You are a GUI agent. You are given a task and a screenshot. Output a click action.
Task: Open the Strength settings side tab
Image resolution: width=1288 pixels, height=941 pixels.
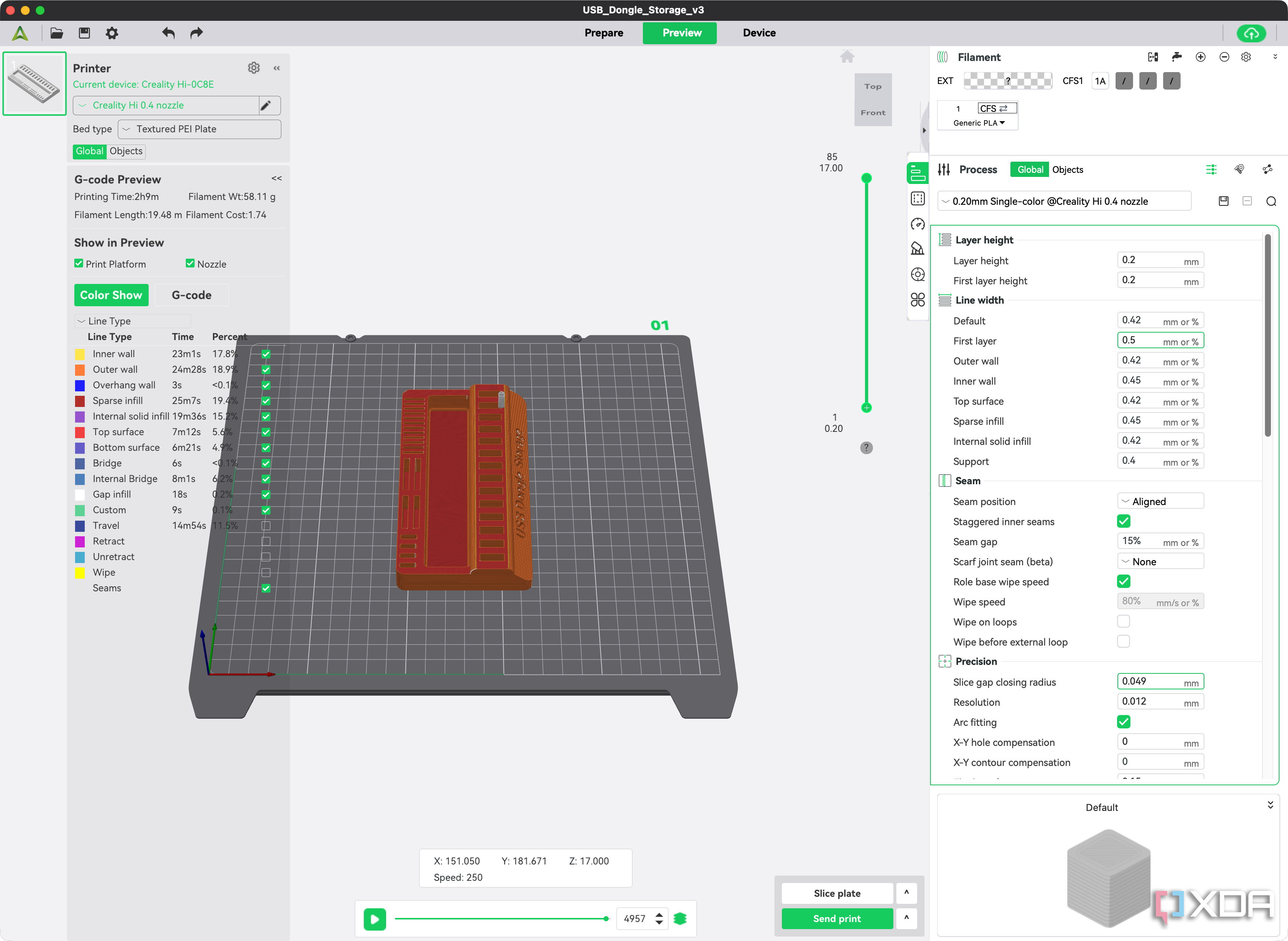coord(918,198)
